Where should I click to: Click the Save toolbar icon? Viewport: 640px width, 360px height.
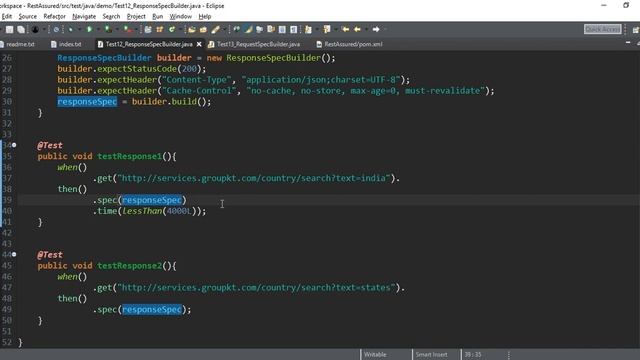tap(9, 29)
